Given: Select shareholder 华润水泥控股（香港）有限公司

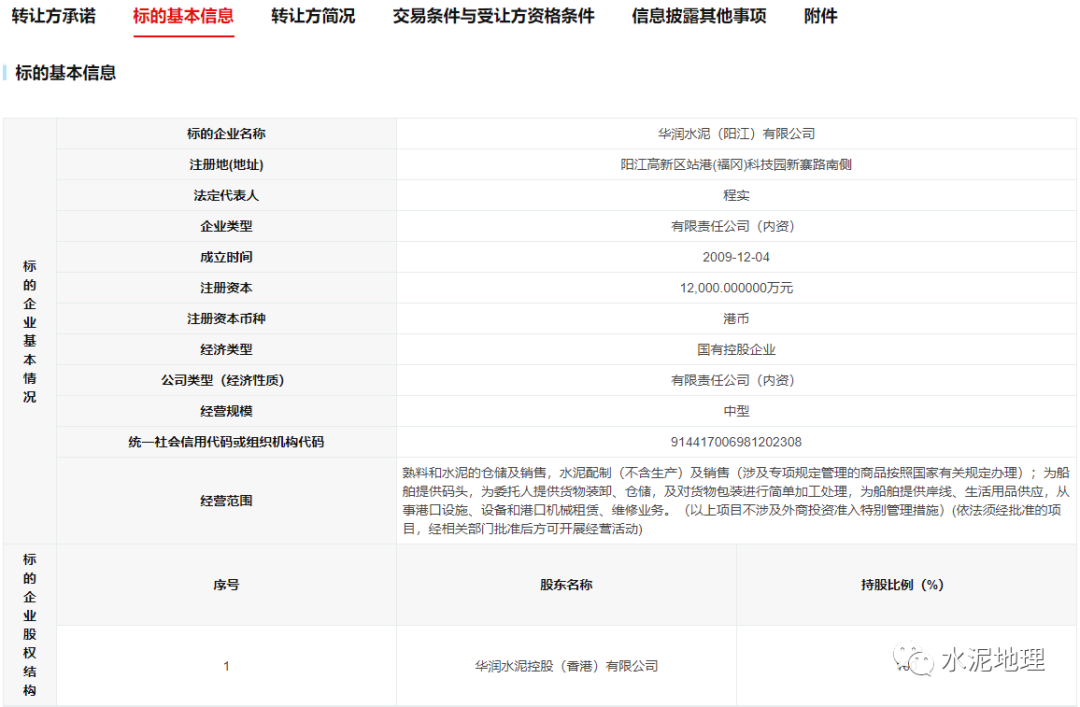Looking at the screenshot, I should point(566,666).
